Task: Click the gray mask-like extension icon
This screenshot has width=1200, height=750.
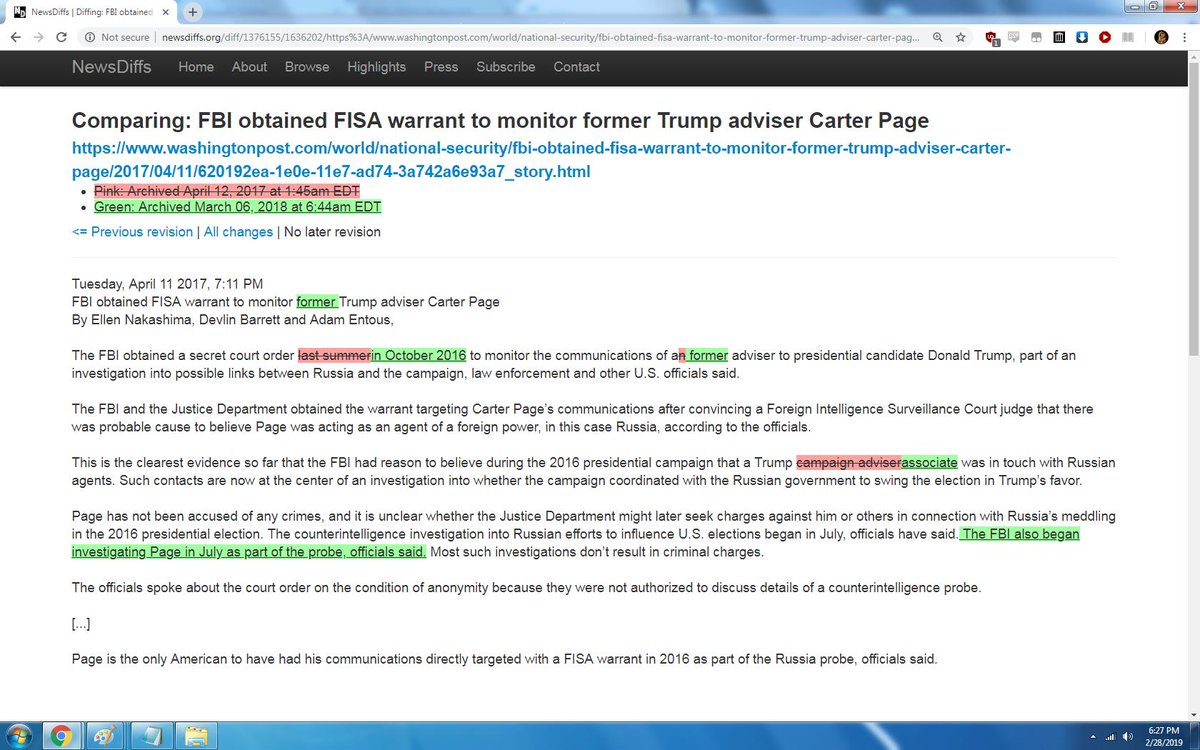Action: (x=1036, y=37)
